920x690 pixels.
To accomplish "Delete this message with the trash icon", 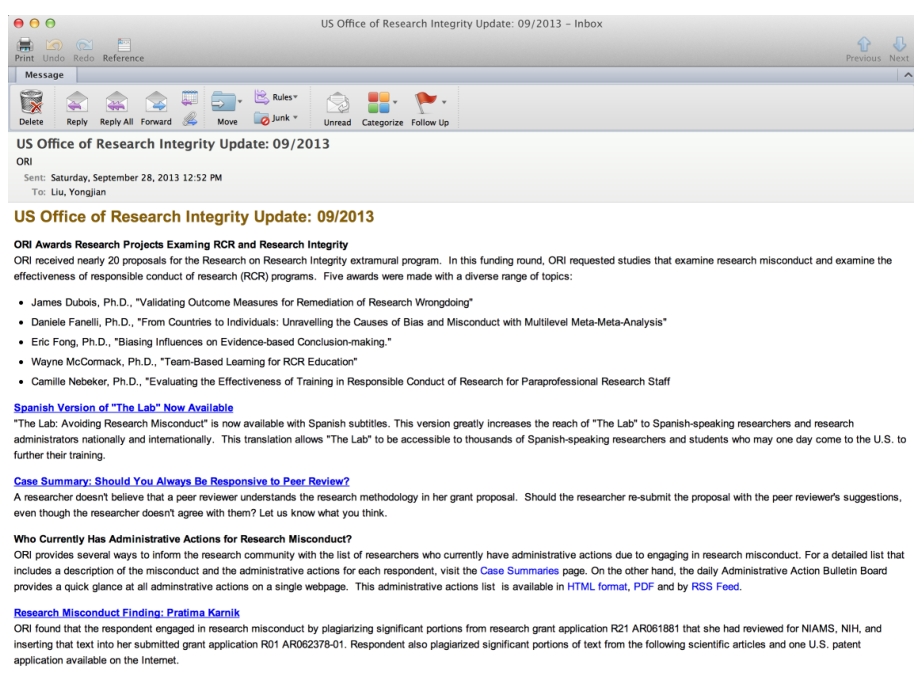I will coord(31,102).
